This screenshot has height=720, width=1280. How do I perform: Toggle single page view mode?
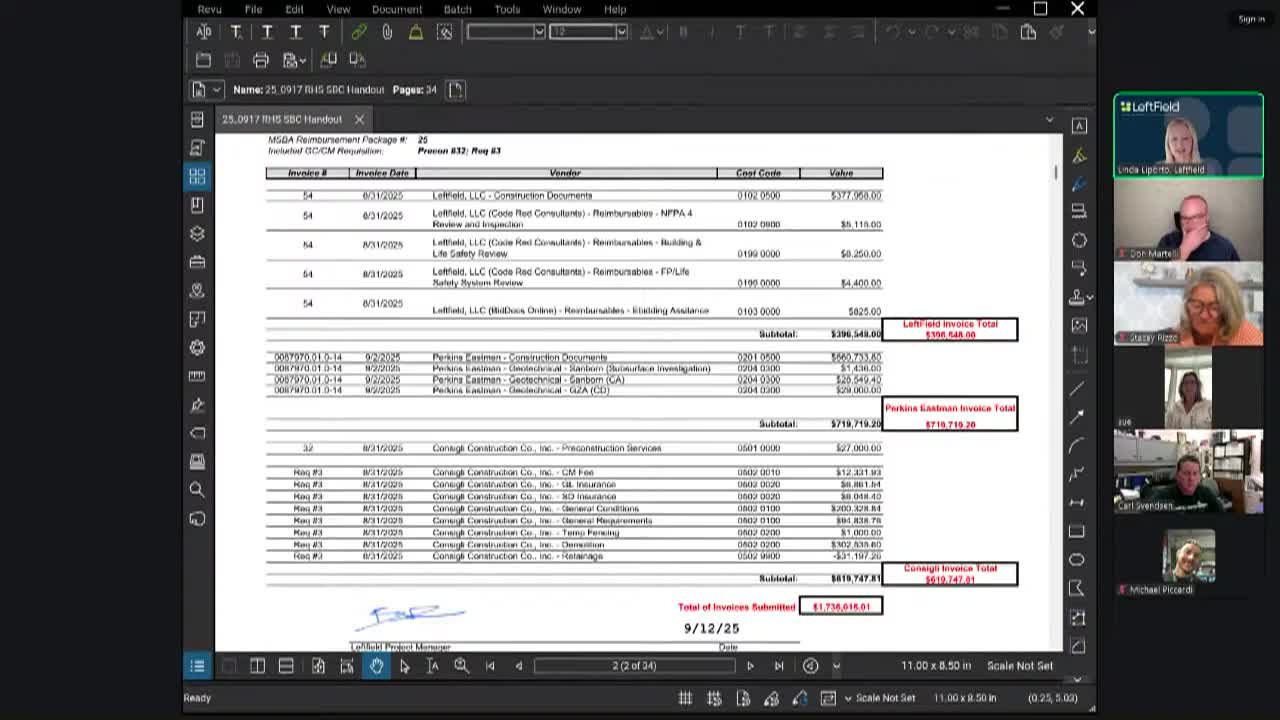click(x=229, y=666)
